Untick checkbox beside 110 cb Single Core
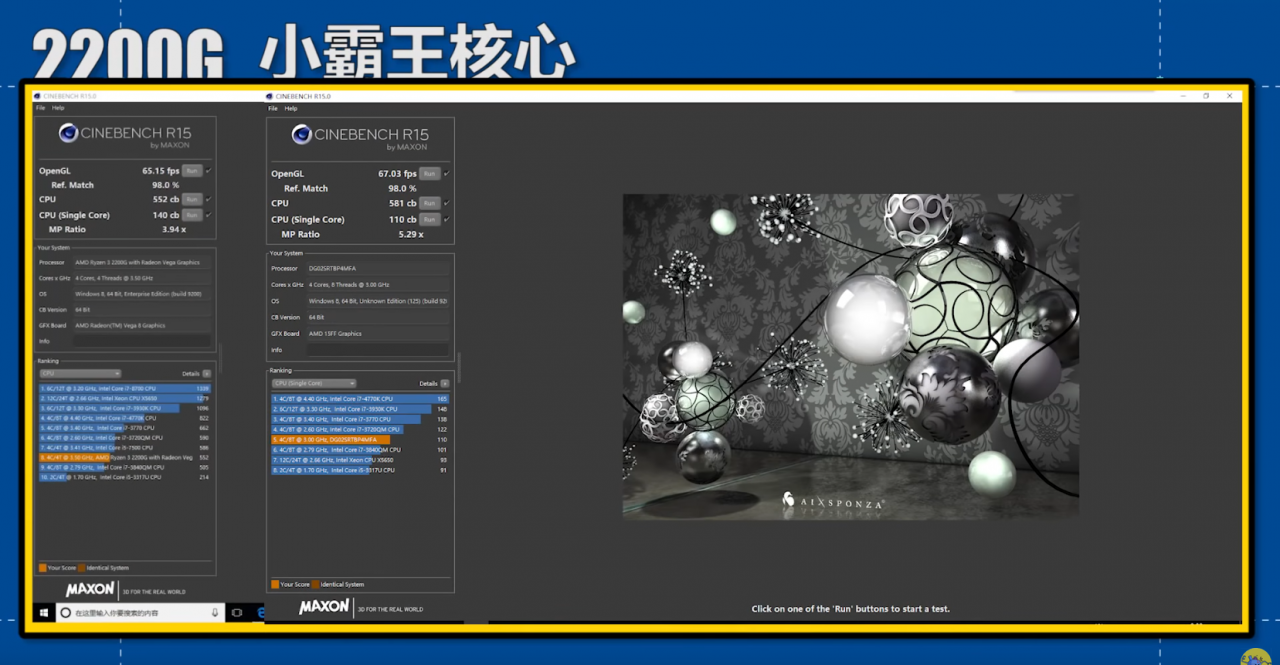Image resolution: width=1280 pixels, height=665 pixels. coord(446,219)
